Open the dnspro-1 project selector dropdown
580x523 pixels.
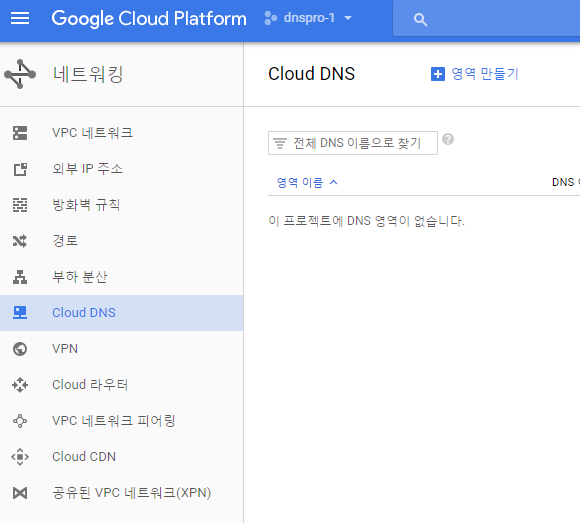pyautogui.click(x=308, y=18)
